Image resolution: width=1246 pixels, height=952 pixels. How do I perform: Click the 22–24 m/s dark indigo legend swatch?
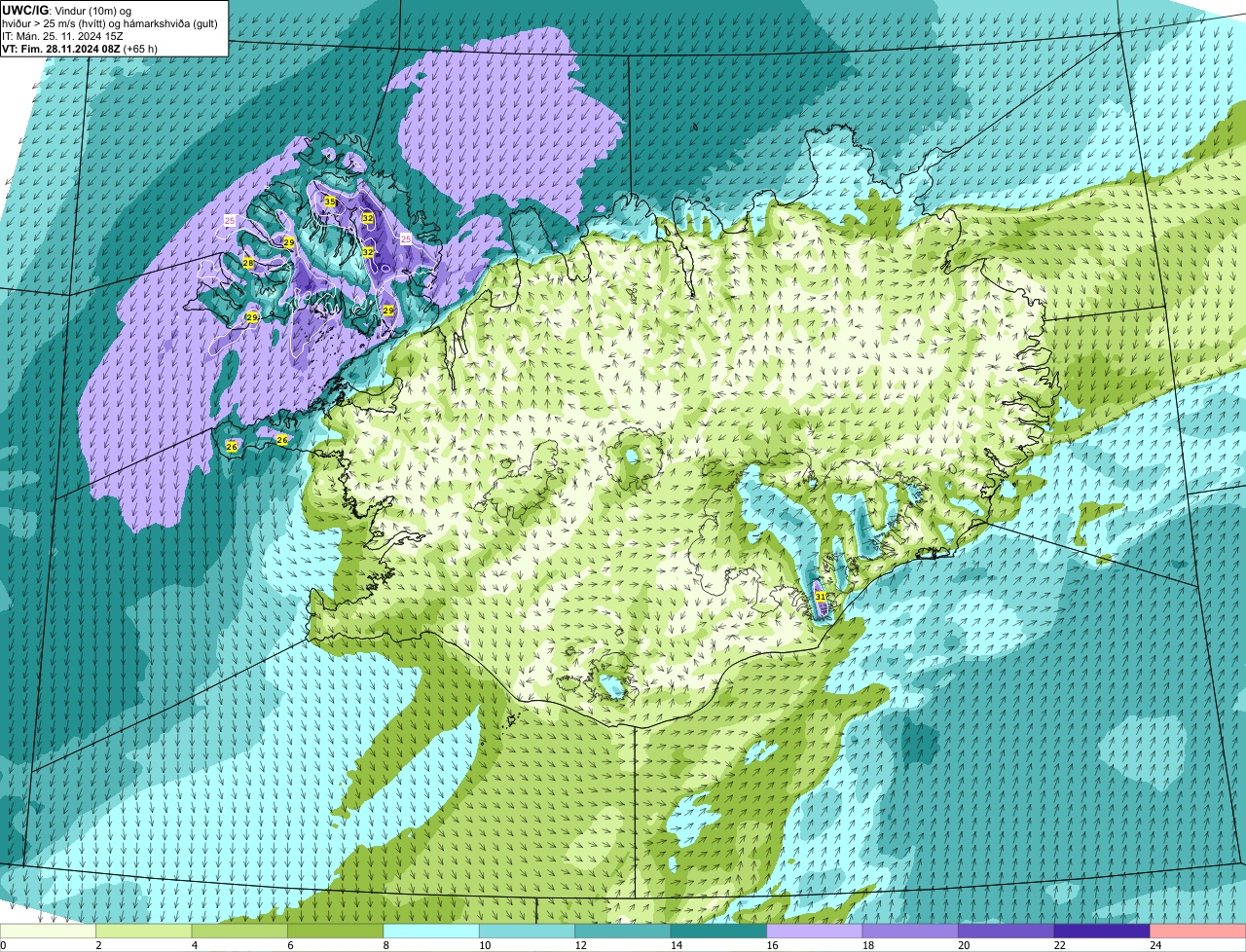click(x=1102, y=932)
